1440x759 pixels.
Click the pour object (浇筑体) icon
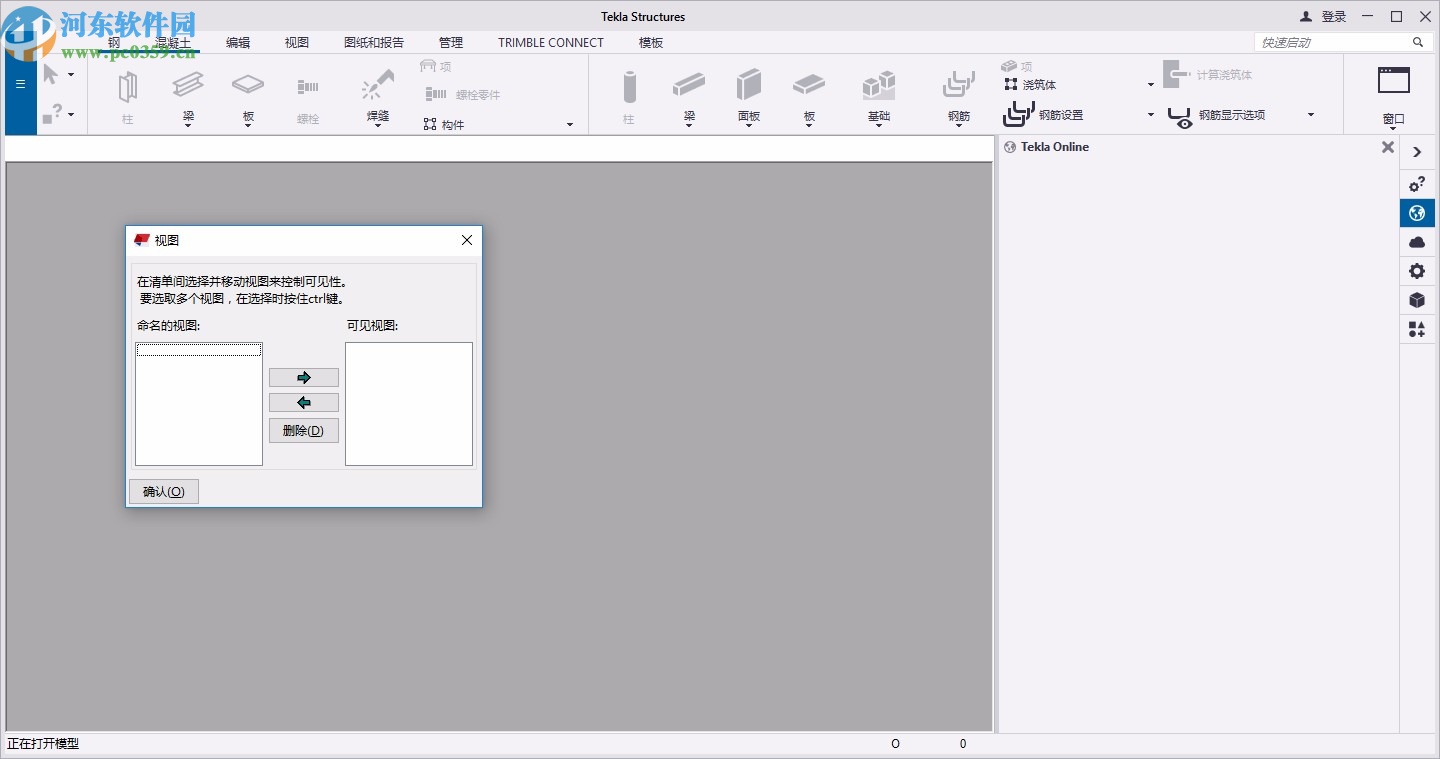tap(1011, 85)
